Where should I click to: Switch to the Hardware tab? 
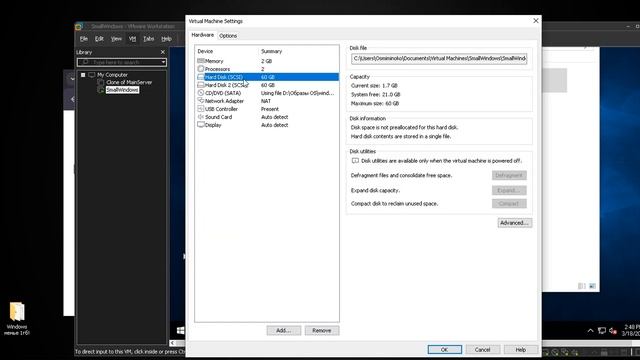point(202,35)
